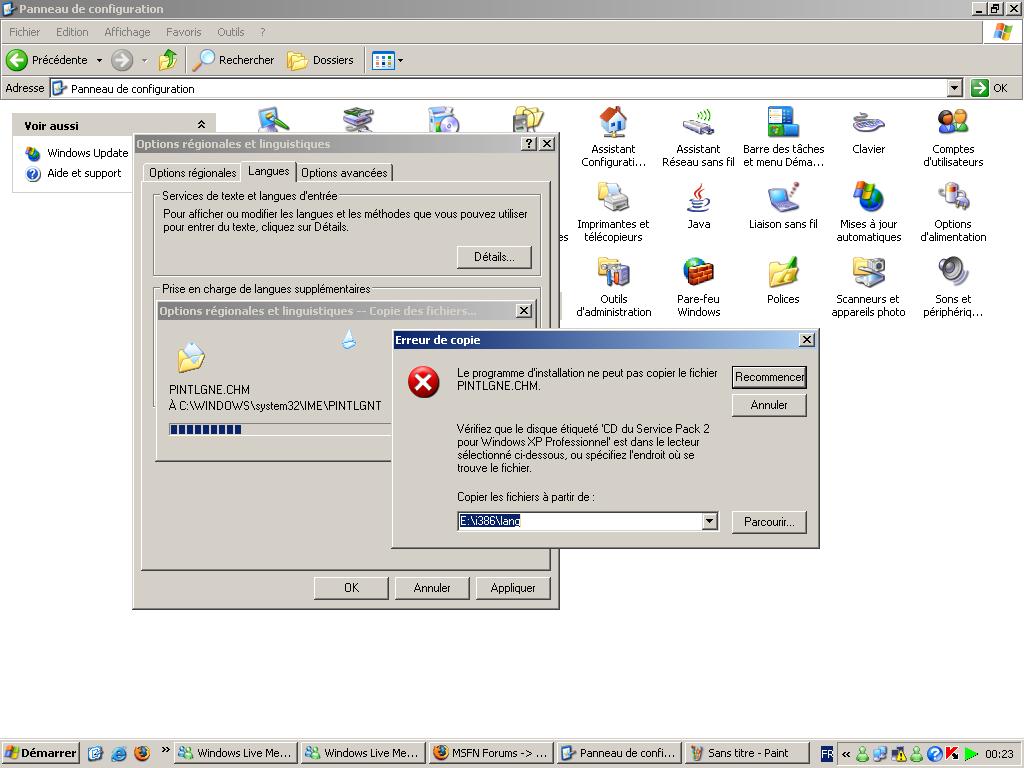Click the OK go button beside the address bar
The width and height of the screenshot is (1024, 768).
click(989, 88)
